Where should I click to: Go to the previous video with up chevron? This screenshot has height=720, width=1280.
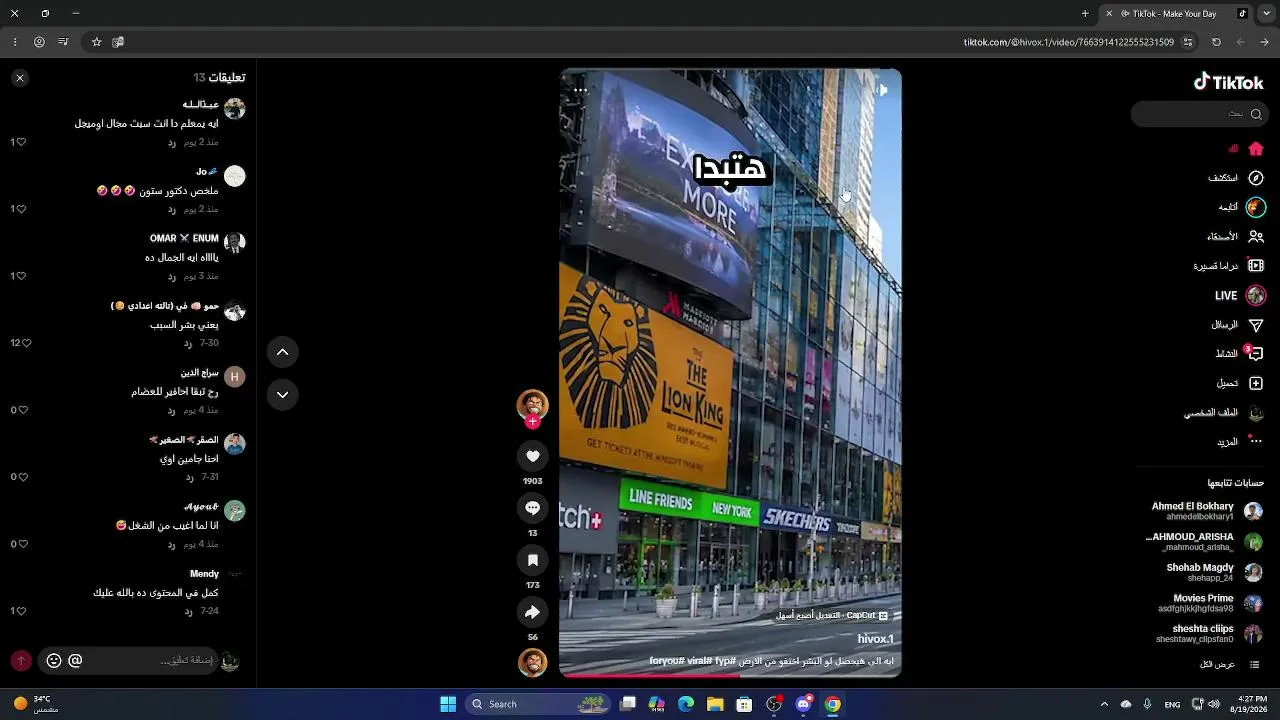tap(282, 352)
